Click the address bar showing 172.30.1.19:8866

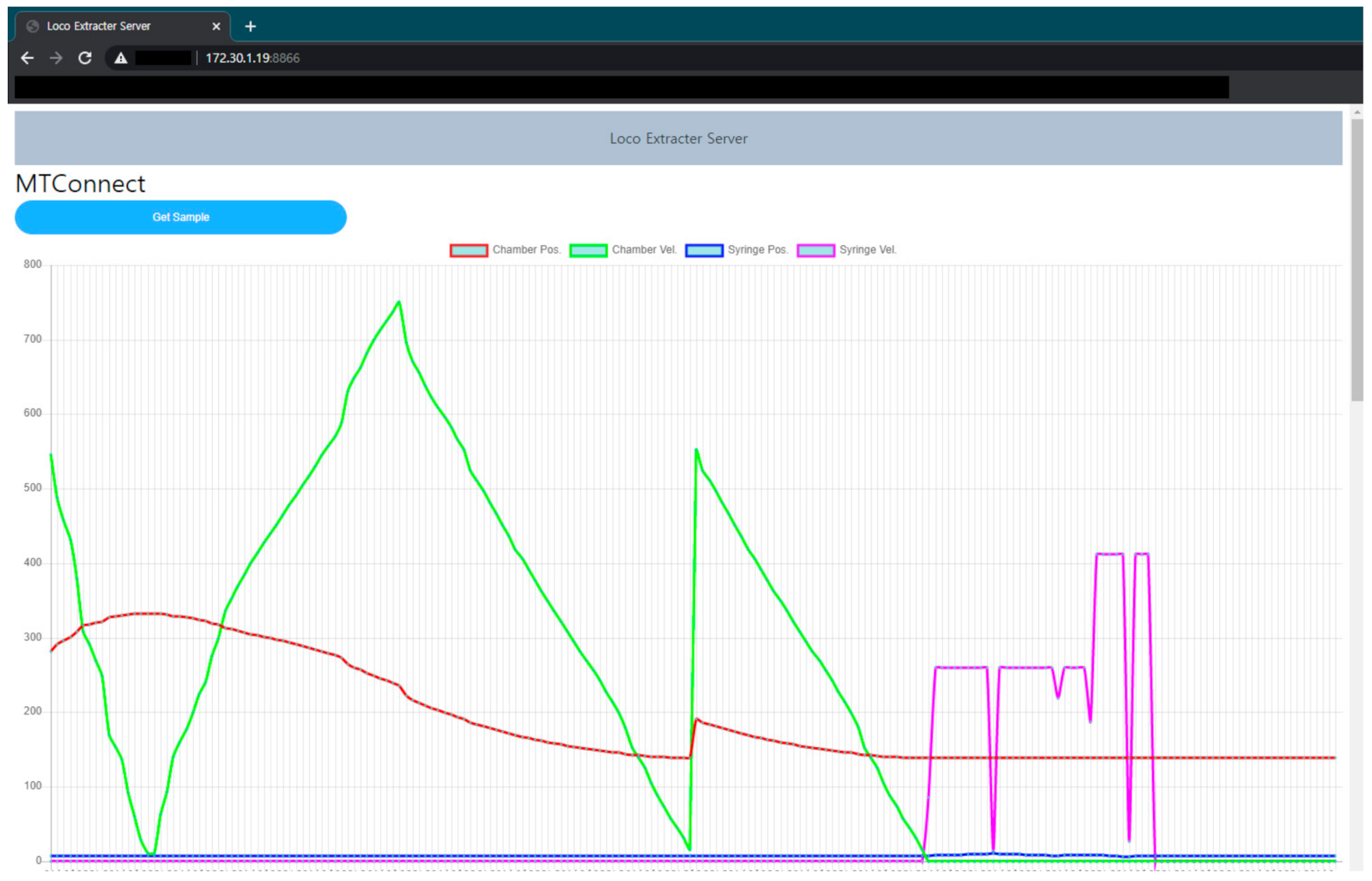coord(252,58)
